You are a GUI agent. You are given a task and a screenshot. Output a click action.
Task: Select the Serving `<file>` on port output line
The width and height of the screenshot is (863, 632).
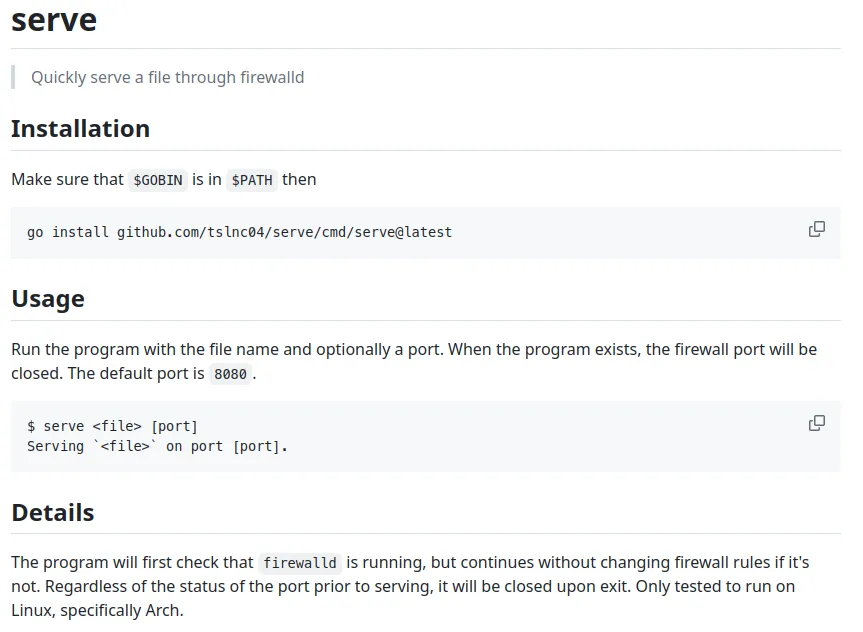click(157, 446)
